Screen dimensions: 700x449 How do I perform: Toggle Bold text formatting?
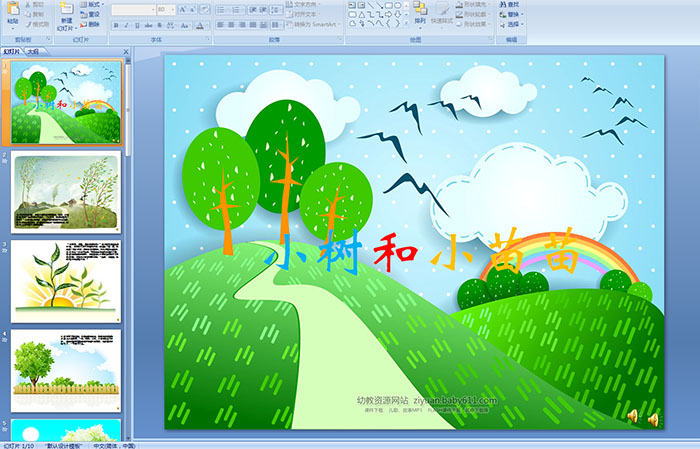click(x=115, y=25)
